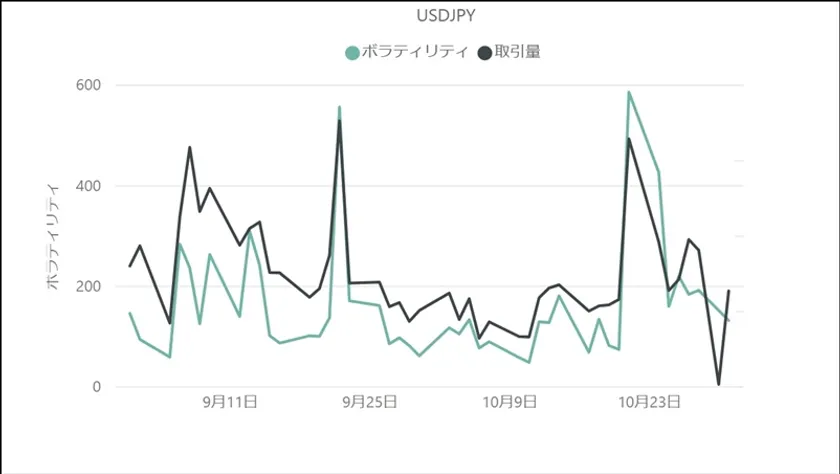Select the dark line's near-zero lowest point
This screenshot has height=474, width=840.
pyautogui.click(x=718, y=384)
